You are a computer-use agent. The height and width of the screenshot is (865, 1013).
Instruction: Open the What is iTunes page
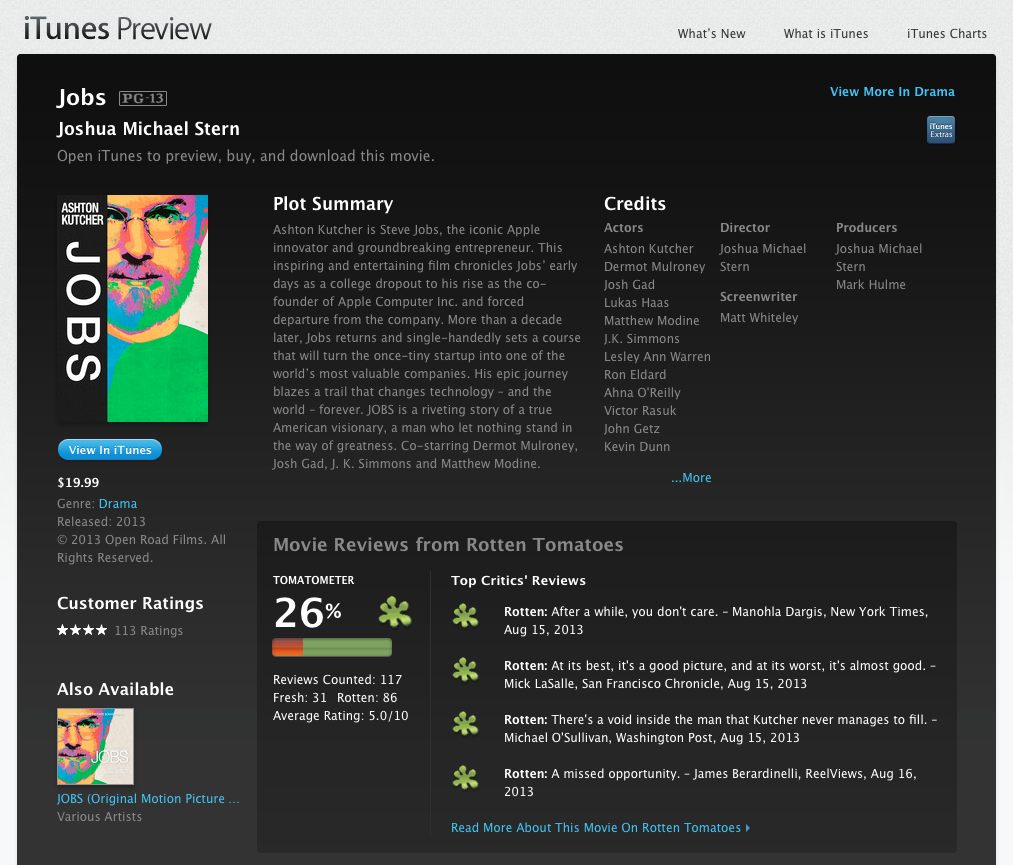pos(825,34)
